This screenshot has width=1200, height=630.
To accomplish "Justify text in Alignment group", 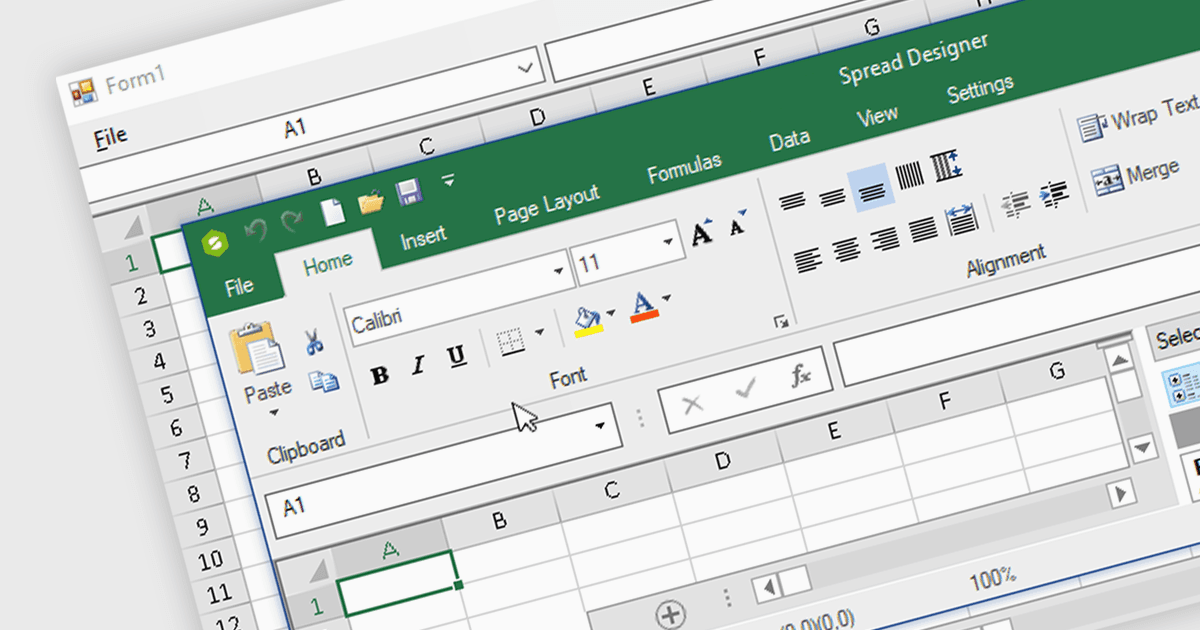I will [x=923, y=230].
